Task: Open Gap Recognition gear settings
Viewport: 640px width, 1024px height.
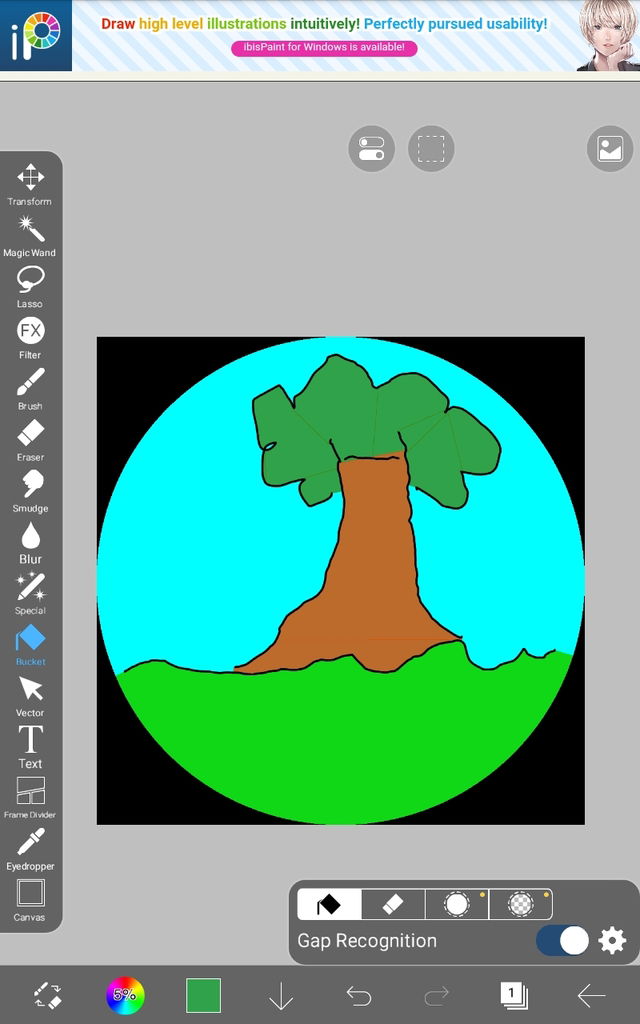Action: pyautogui.click(x=612, y=941)
